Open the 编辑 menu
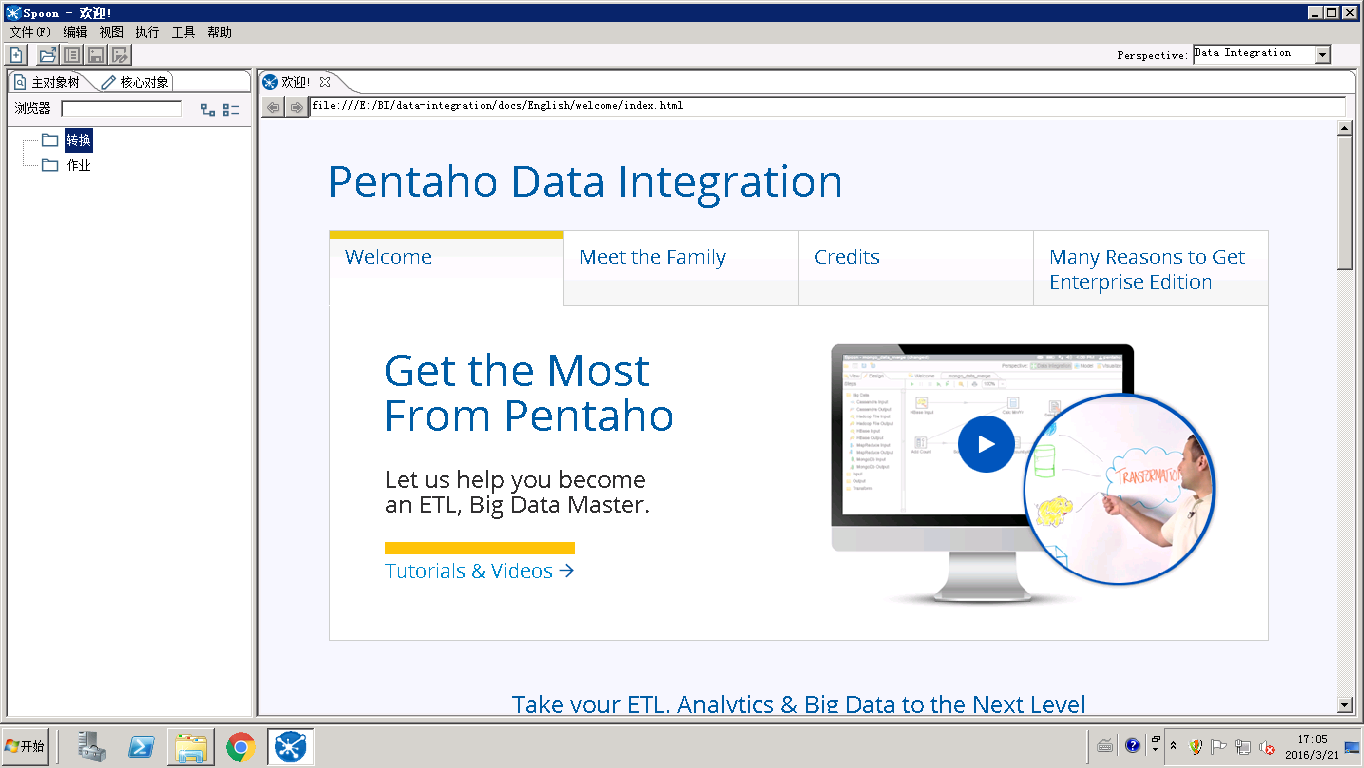Viewport: 1364px width, 768px height. pos(75,32)
